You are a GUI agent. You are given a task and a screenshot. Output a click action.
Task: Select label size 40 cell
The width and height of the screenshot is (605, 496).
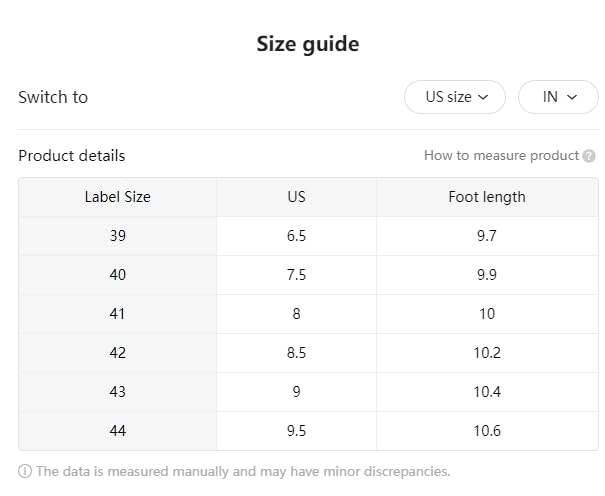click(117, 275)
